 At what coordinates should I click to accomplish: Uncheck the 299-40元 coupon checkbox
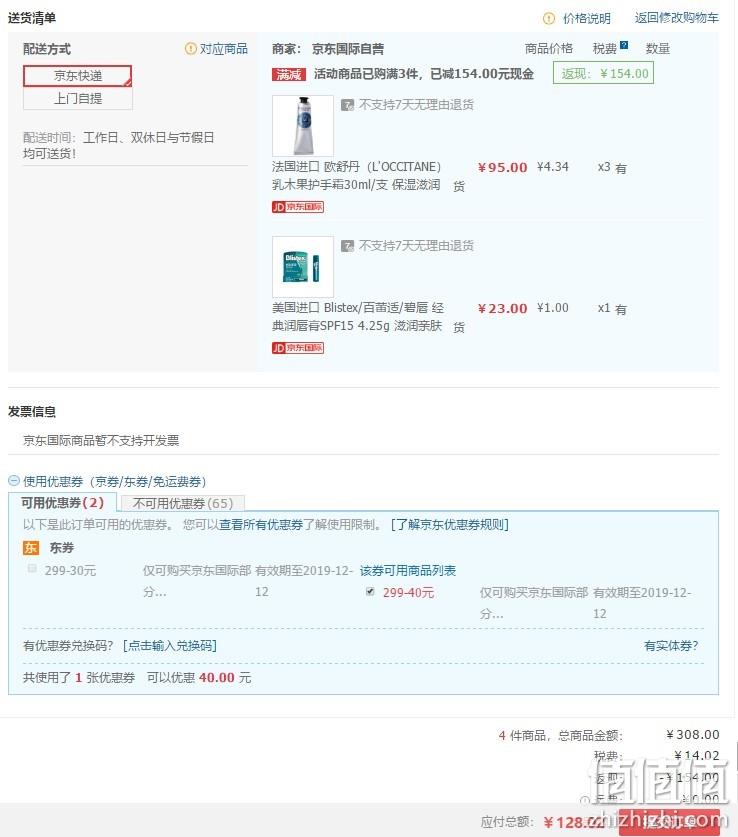370,591
